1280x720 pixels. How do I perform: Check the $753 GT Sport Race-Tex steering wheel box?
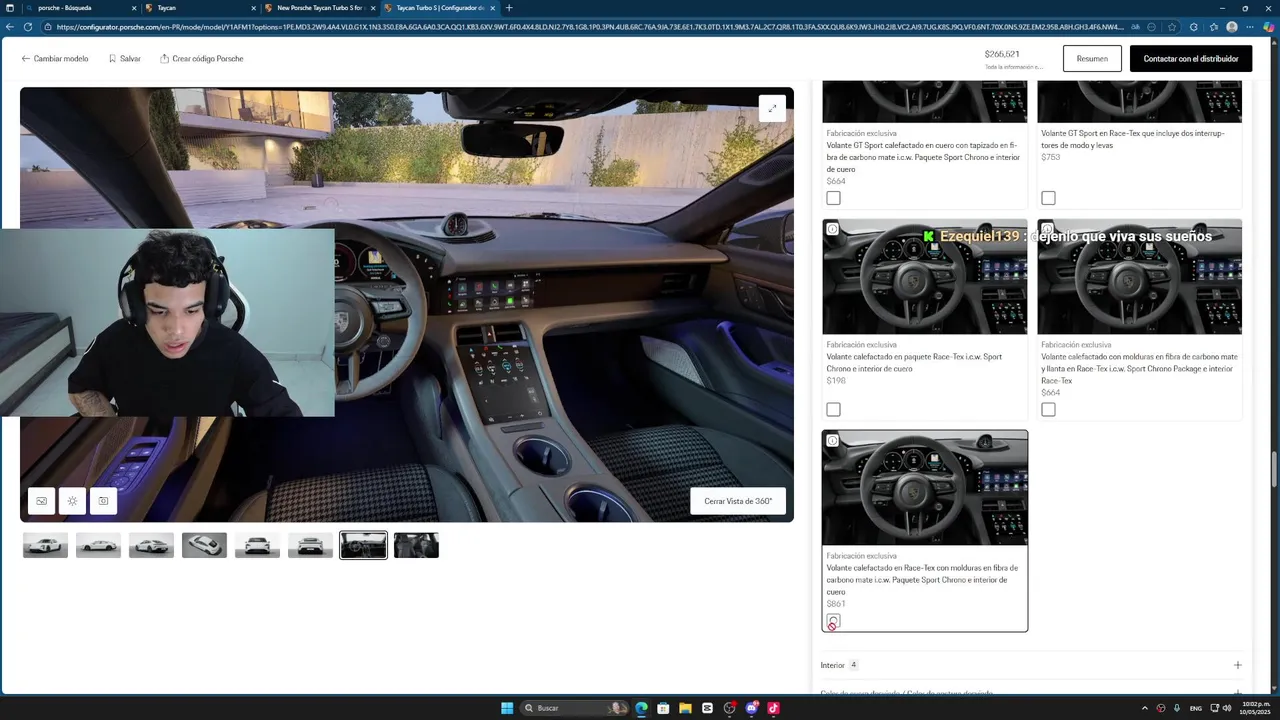(x=1048, y=198)
